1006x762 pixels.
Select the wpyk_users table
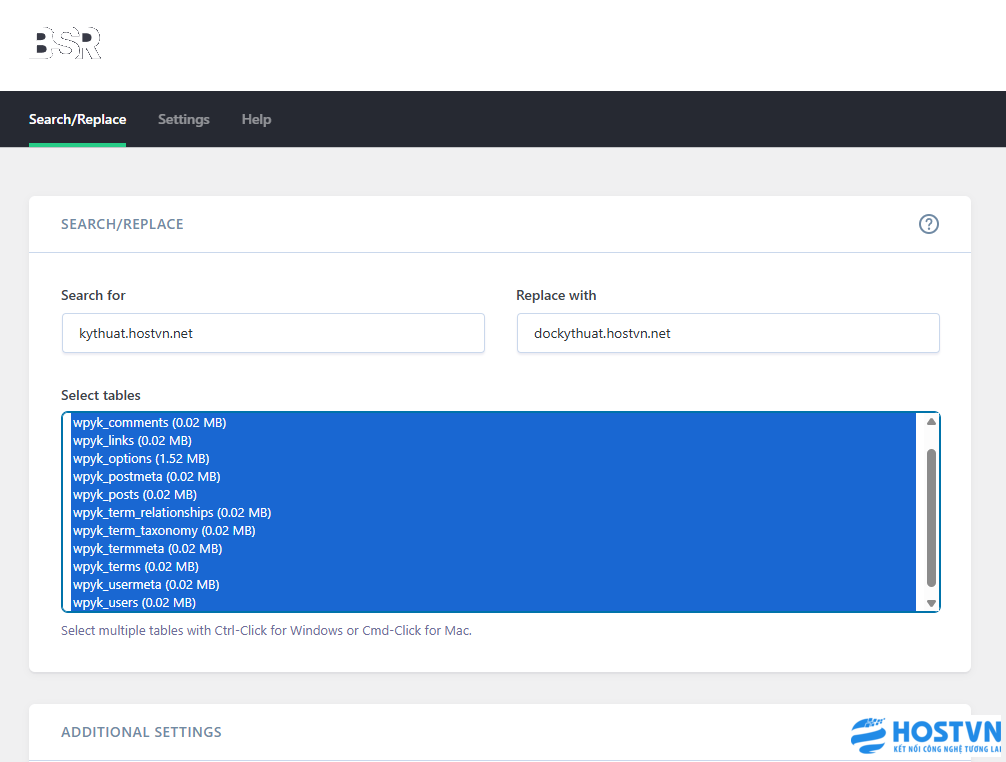coord(134,603)
